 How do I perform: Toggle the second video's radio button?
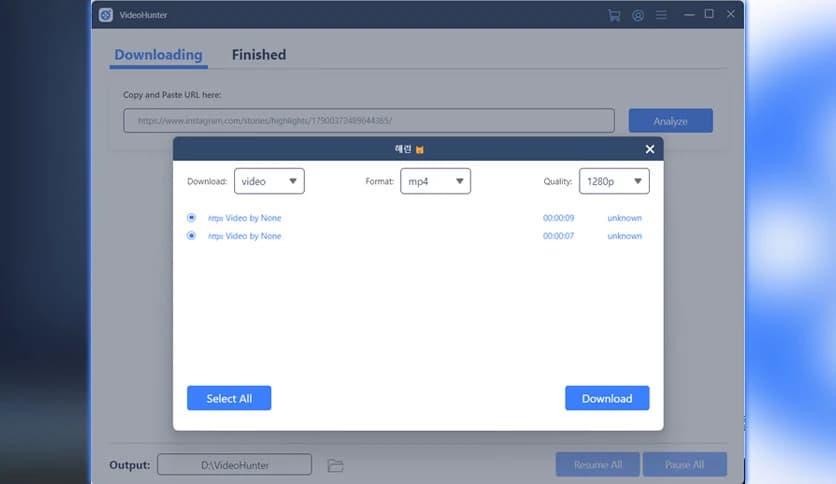[192, 236]
